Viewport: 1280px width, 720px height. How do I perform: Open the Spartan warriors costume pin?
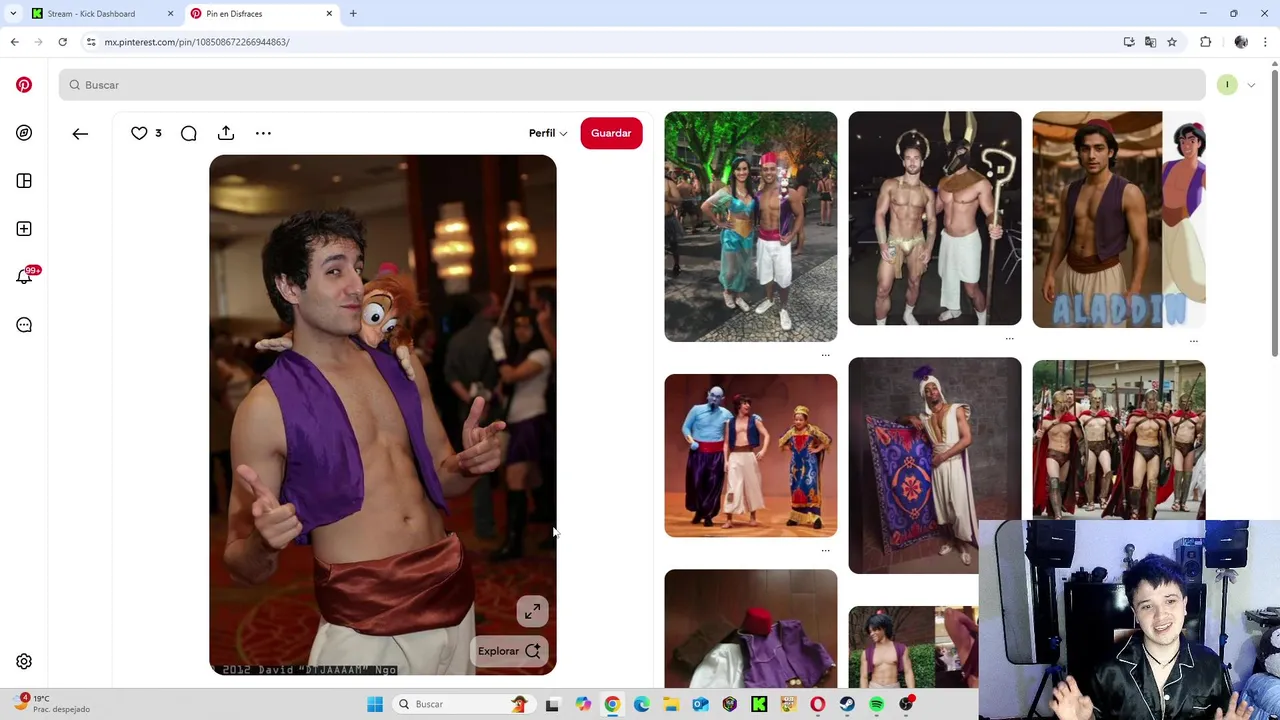coord(1119,440)
